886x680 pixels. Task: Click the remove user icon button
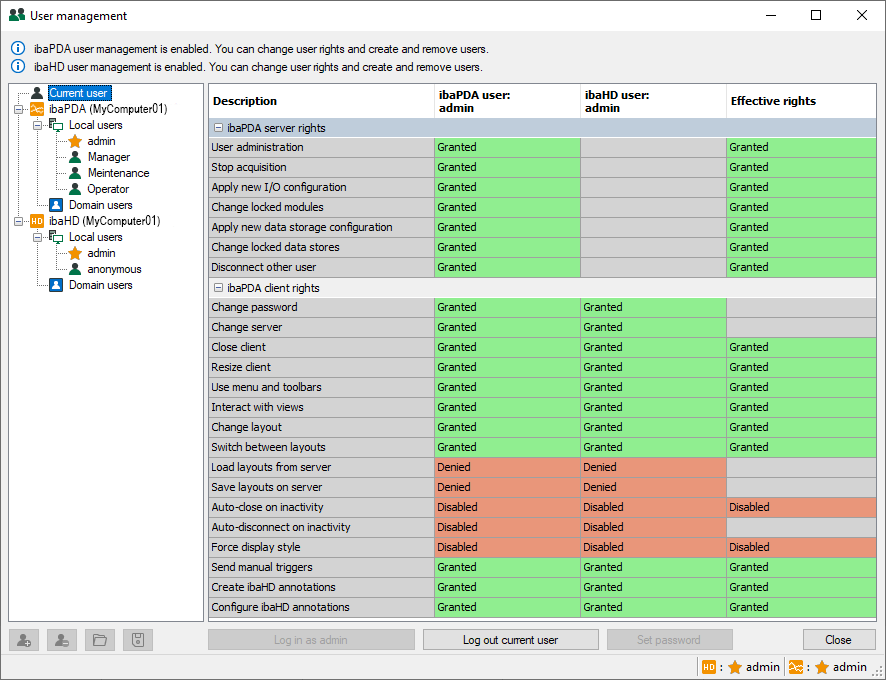(61, 640)
